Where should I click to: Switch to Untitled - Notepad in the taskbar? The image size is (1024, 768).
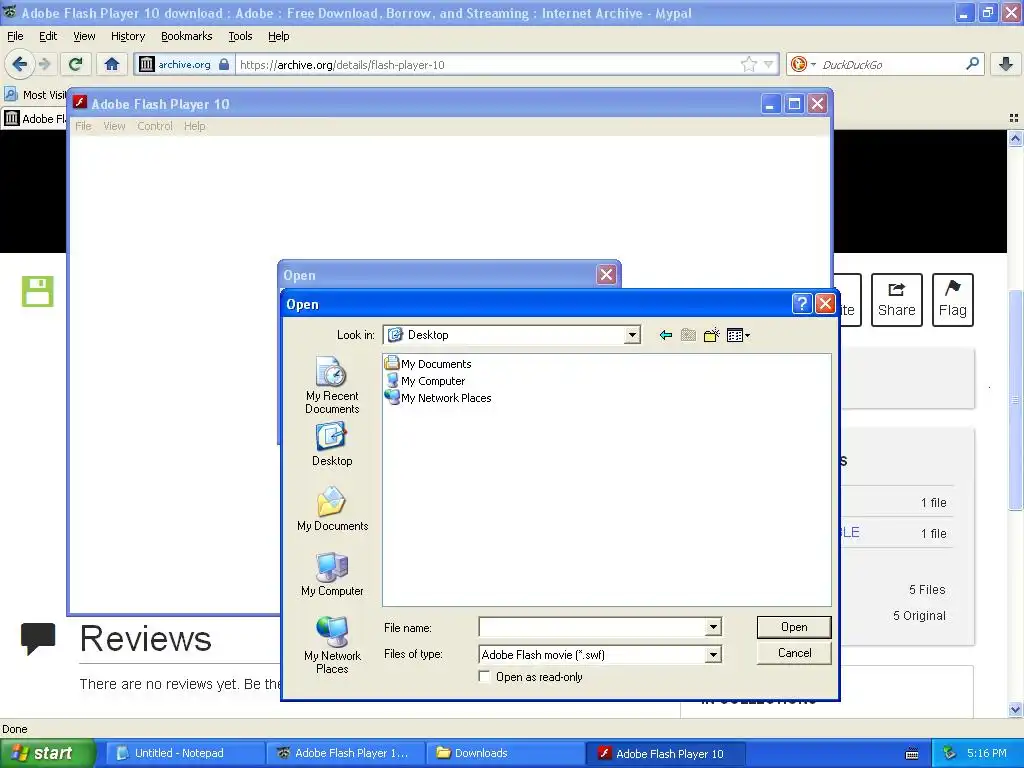(x=185, y=753)
